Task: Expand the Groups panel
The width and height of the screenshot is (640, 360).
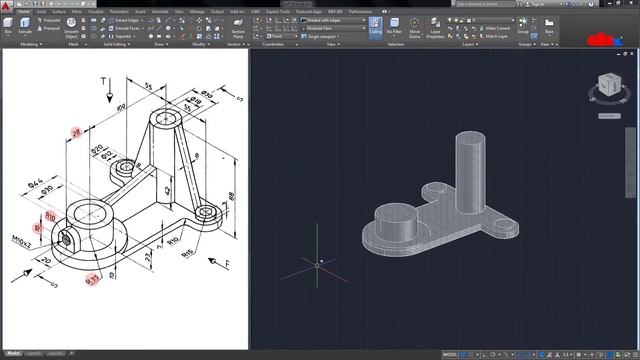Action: click(527, 44)
